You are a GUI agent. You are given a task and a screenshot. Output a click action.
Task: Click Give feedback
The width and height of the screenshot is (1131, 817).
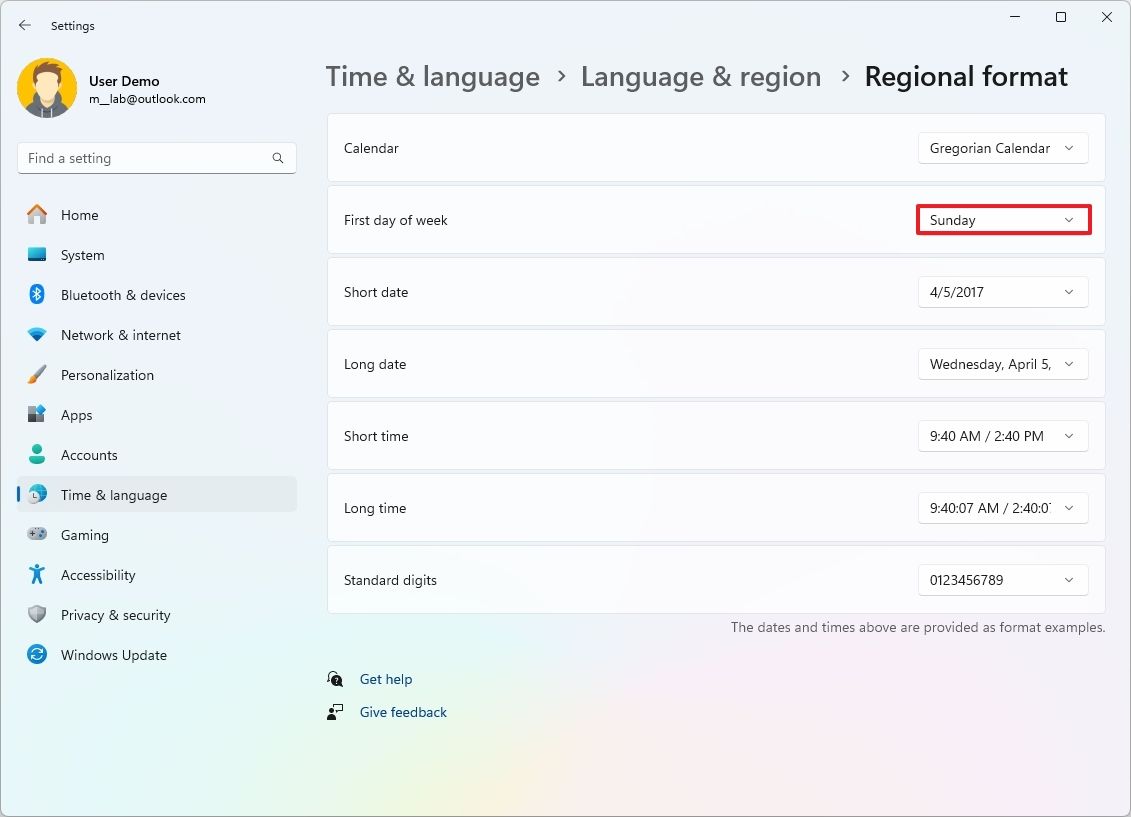click(403, 712)
